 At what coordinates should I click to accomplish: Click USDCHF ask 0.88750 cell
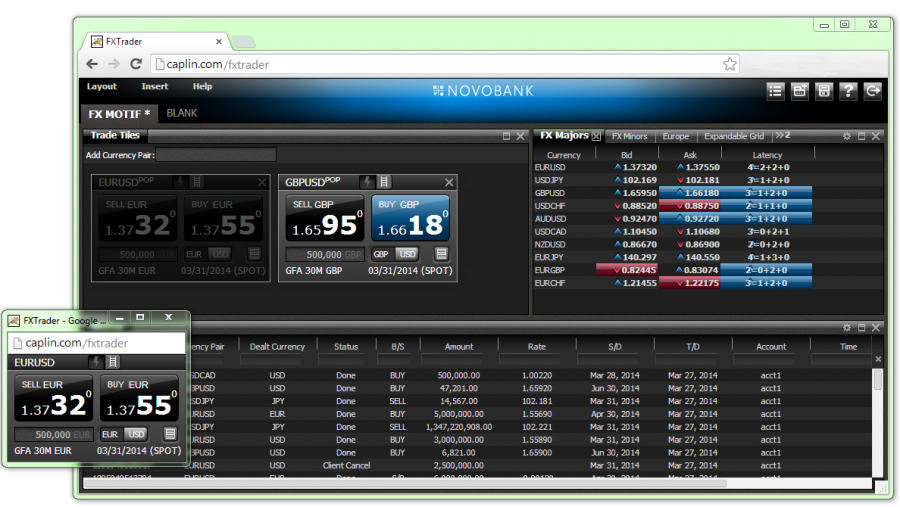point(690,206)
